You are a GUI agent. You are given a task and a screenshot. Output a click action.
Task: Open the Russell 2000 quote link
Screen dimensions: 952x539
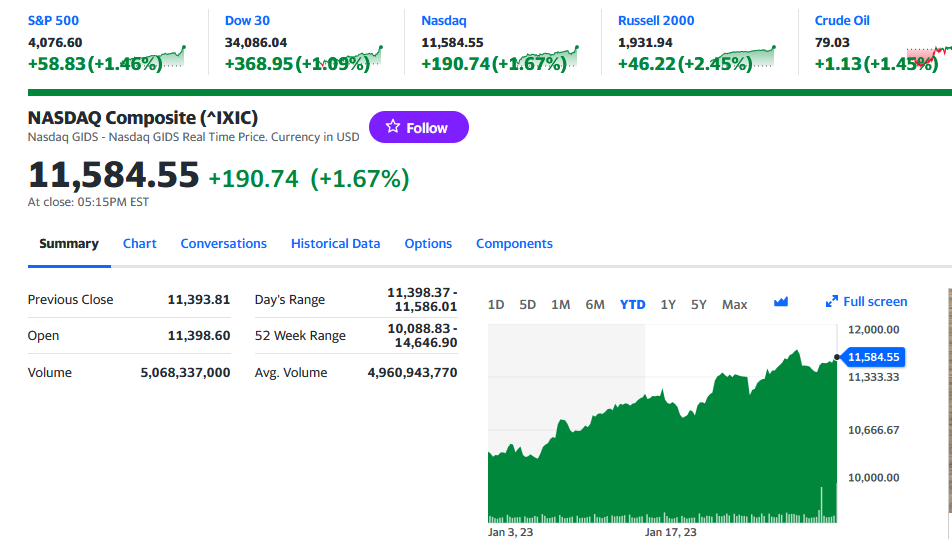point(656,21)
